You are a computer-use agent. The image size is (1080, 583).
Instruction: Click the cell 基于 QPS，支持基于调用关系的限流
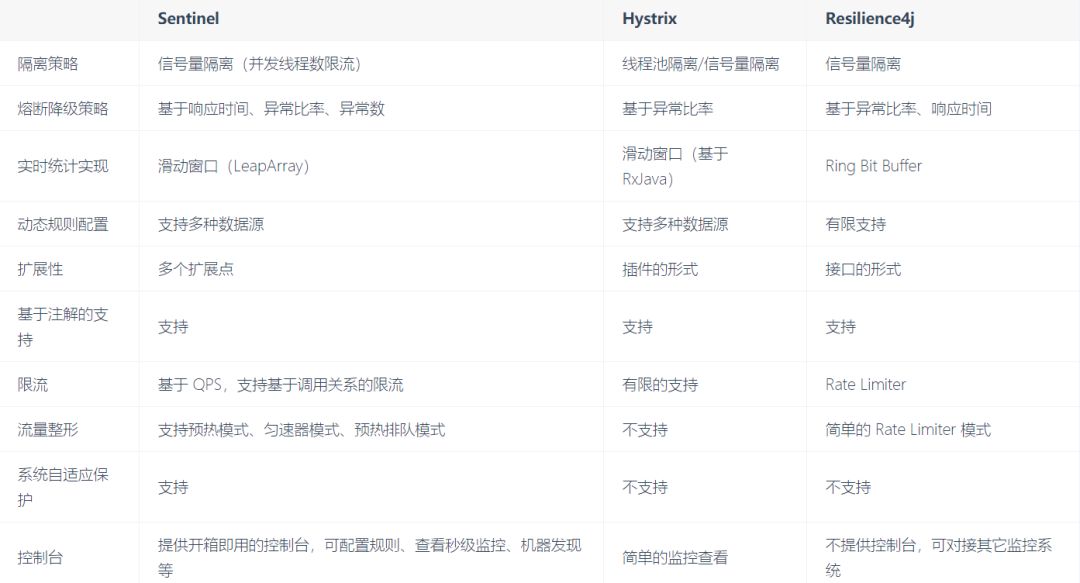pos(280,385)
